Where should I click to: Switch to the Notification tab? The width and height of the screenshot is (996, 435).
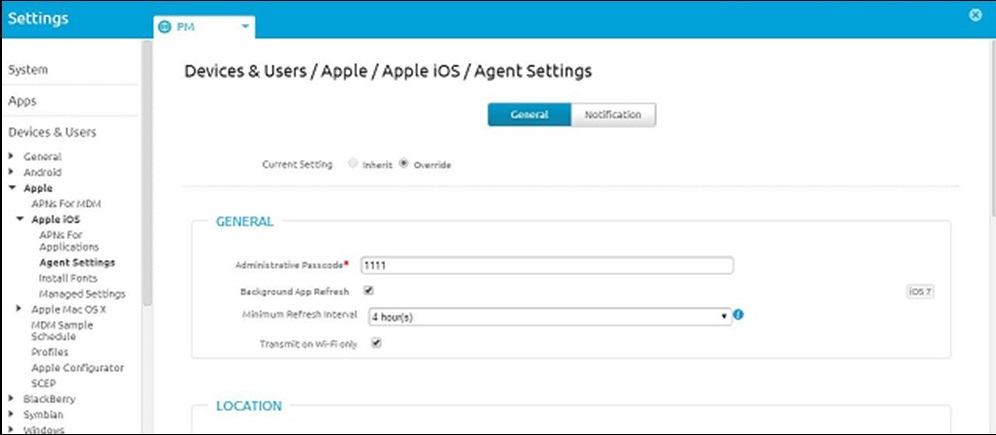pos(613,115)
